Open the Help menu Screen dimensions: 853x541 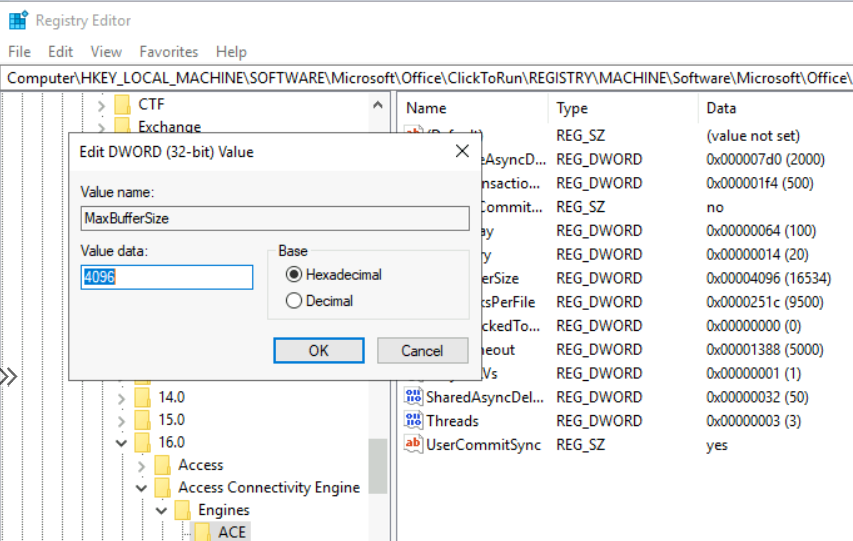point(231,52)
